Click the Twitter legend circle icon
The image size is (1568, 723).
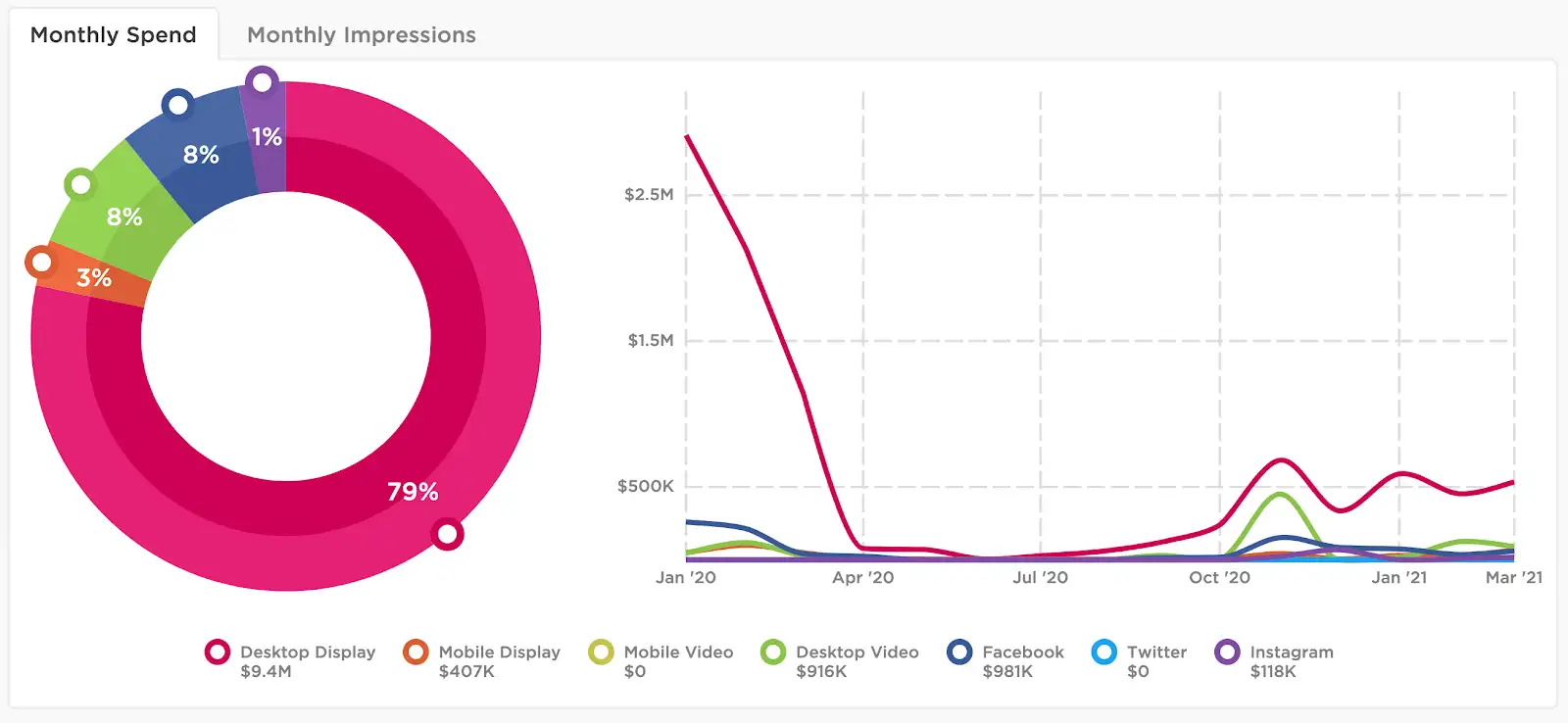click(1104, 652)
